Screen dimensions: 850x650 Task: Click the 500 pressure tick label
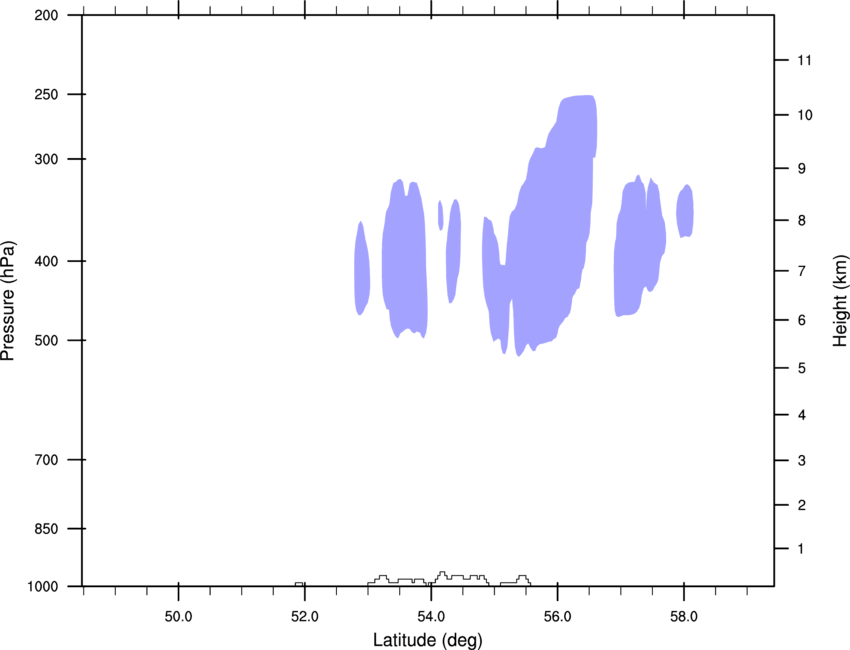[46, 340]
